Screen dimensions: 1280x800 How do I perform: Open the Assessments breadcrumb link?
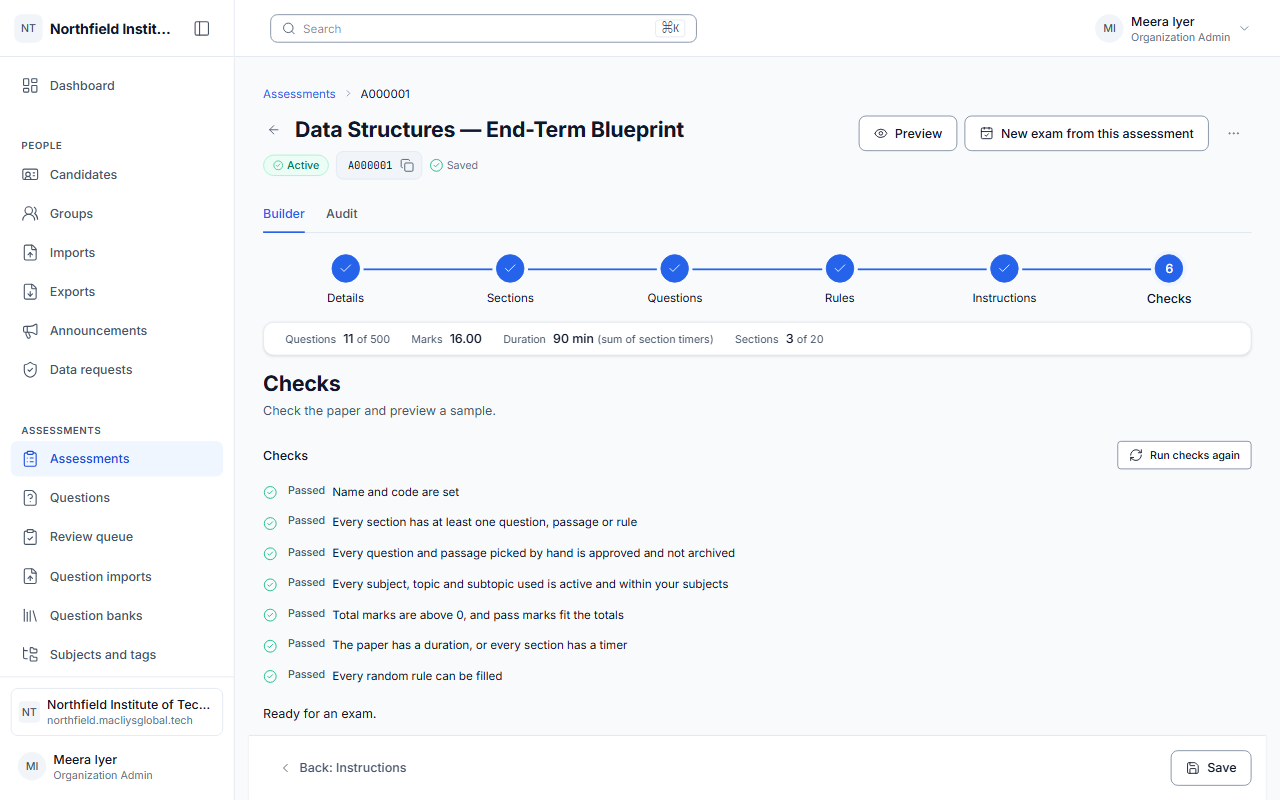pyautogui.click(x=299, y=94)
